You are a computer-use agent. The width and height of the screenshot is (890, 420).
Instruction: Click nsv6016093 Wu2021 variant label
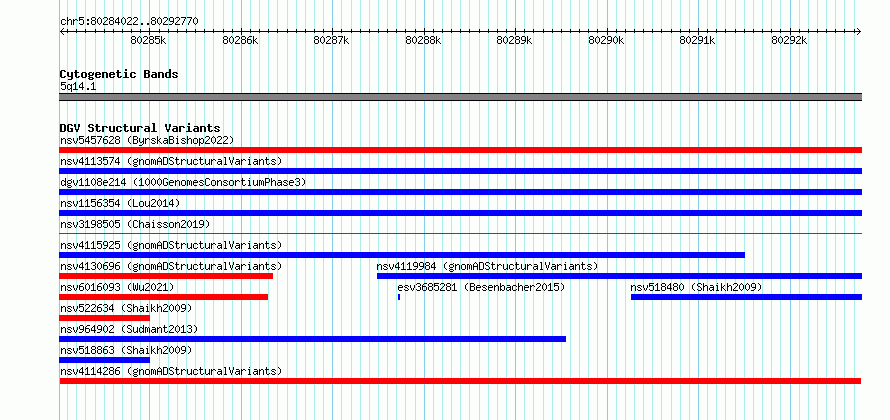117,287
